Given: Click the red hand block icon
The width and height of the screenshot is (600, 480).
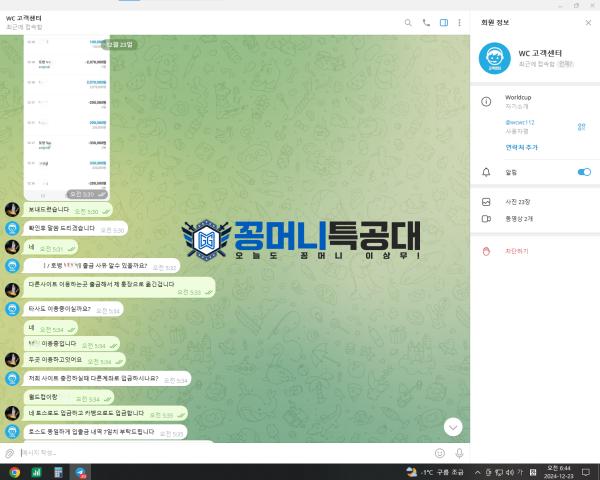Looking at the screenshot, I should click(486, 251).
